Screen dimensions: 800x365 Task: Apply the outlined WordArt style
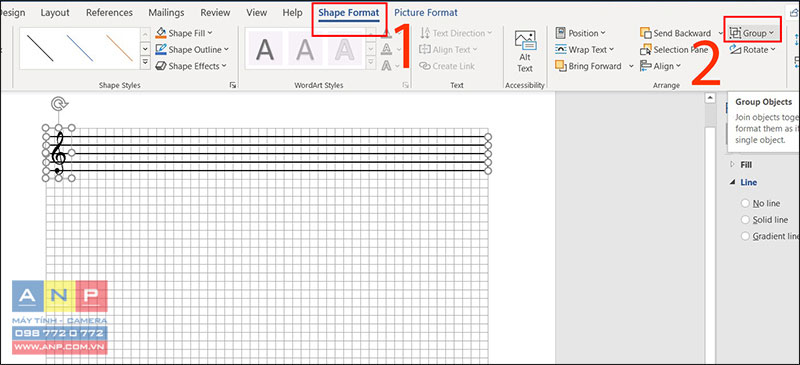pos(345,49)
